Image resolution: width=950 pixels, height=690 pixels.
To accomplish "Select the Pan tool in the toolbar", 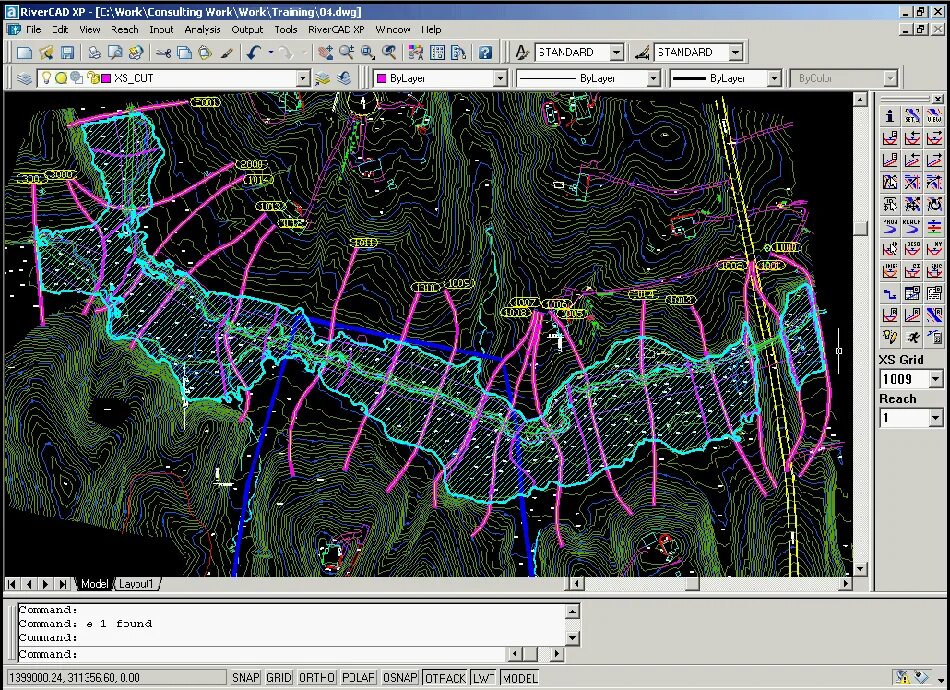I will [328, 52].
